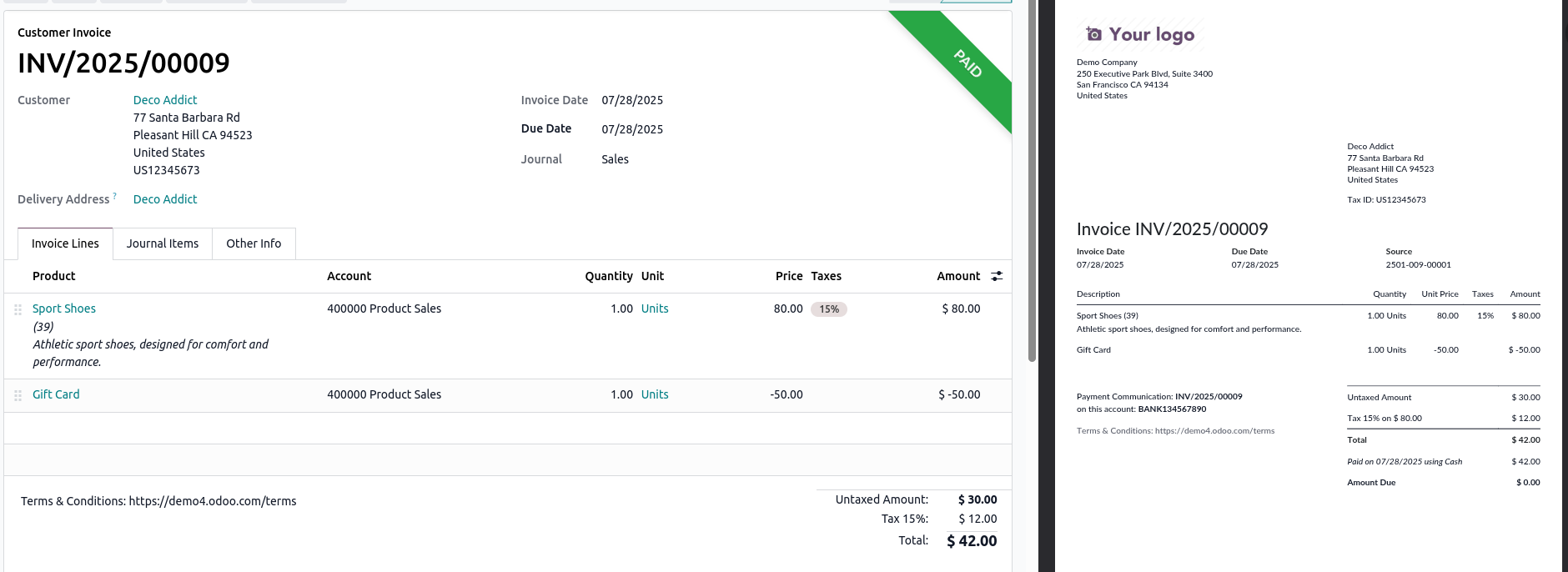Open the Sport Shoes product link
The height and width of the screenshot is (572, 1568).
(x=64, y=309)
